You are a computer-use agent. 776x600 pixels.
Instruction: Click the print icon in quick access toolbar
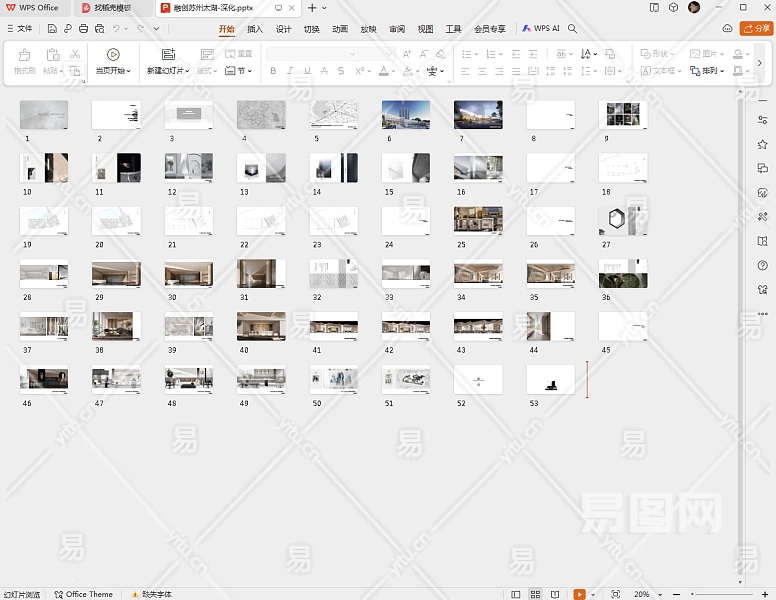(84, 29)
